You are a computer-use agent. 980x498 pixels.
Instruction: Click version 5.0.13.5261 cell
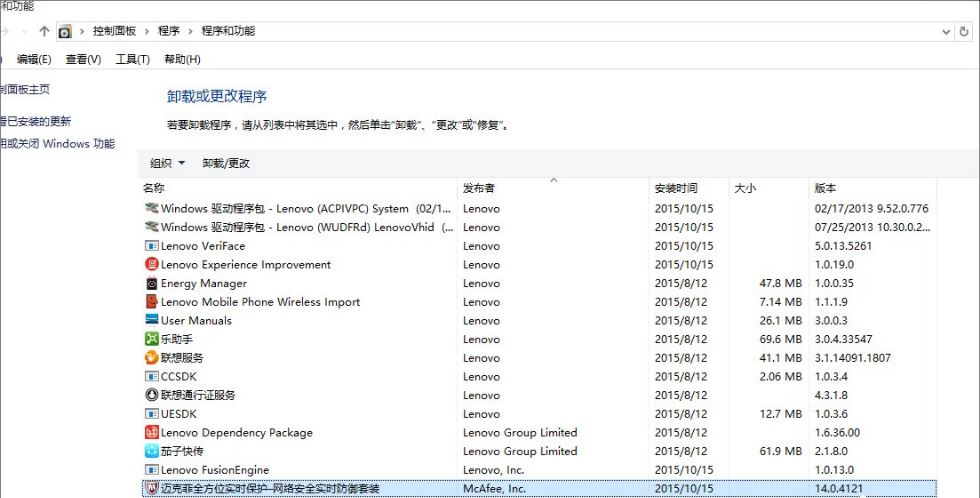click(843, 246)
